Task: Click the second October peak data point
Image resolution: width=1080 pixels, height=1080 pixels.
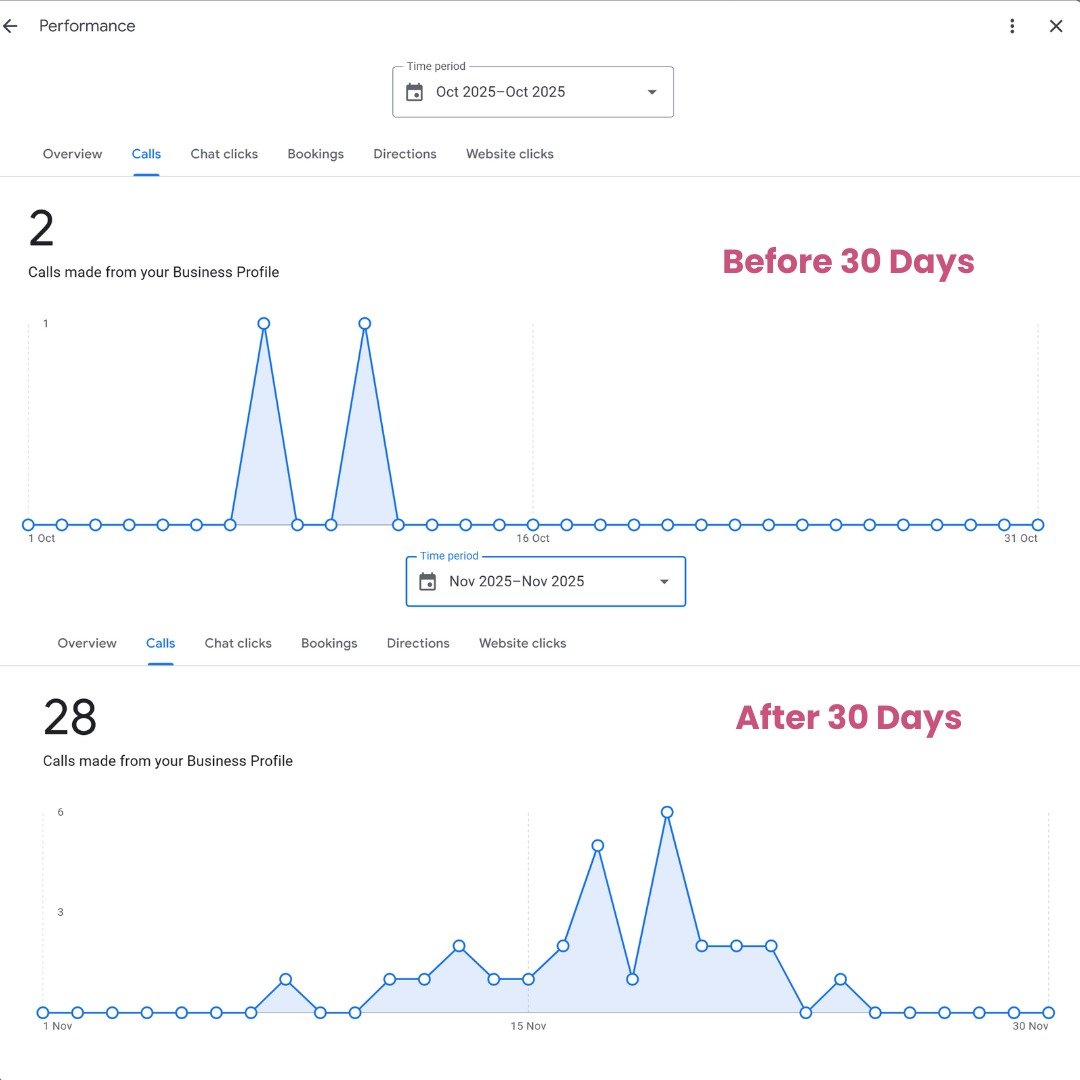Action: [365, 323]
